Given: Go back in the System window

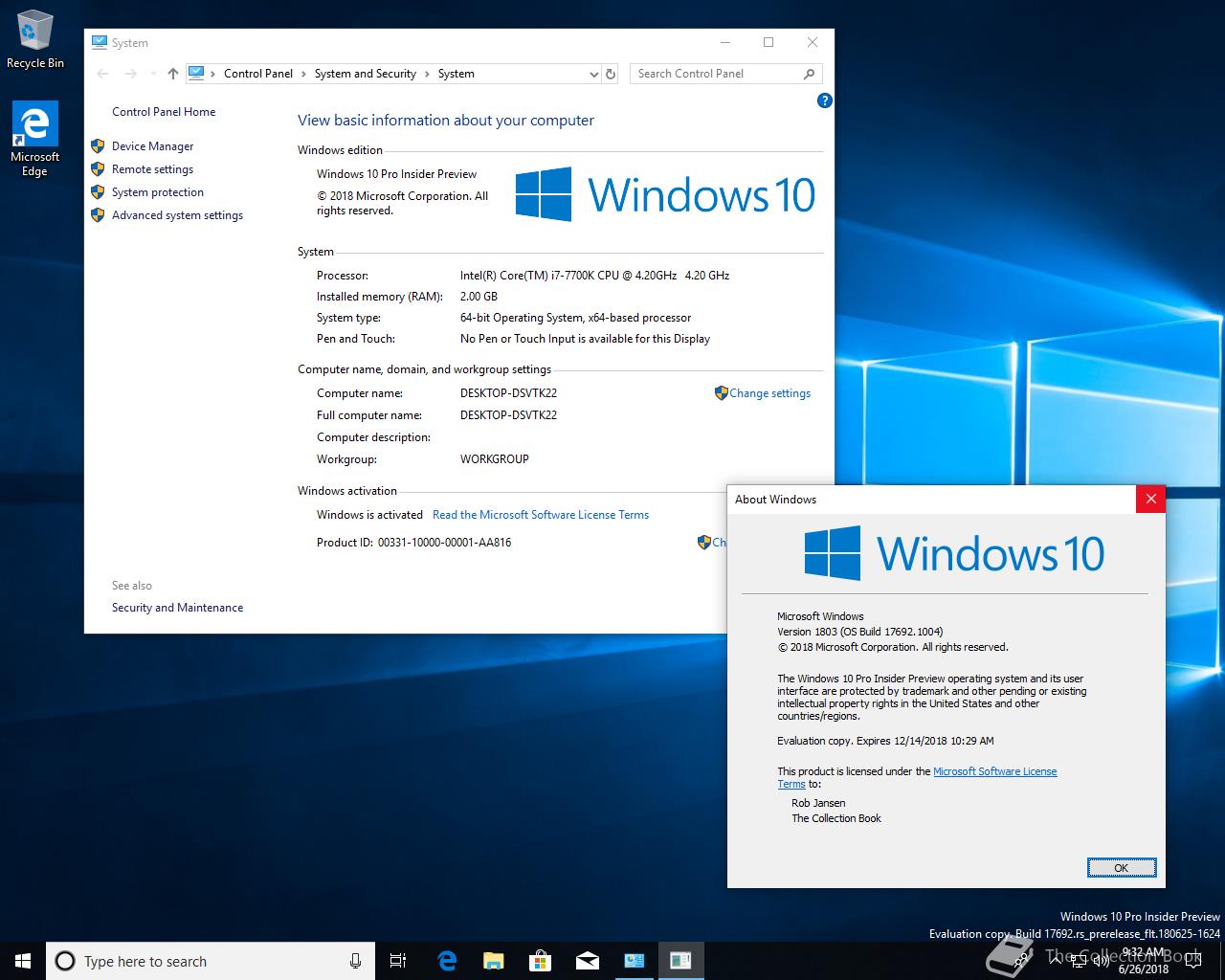Looking at the screenshot, I should tap(103, 74).
